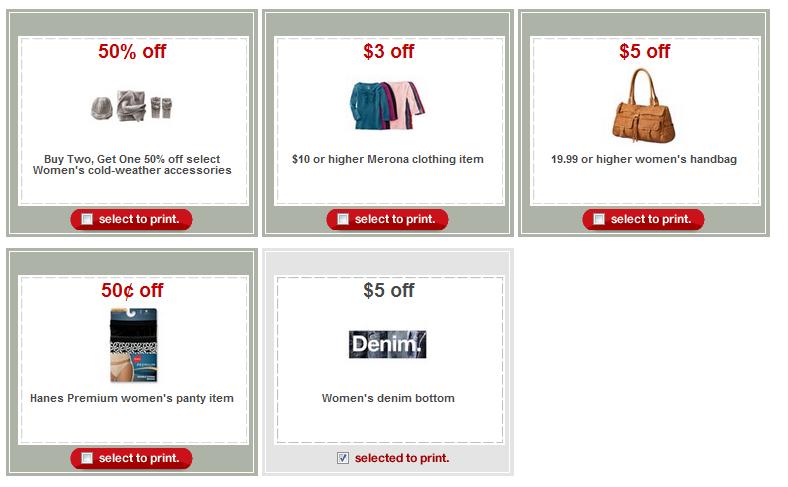Viewport: 788px width, 487px height.
Task: Click 'select to print' under 50% off coupon
Action: [x=139, y=219]
